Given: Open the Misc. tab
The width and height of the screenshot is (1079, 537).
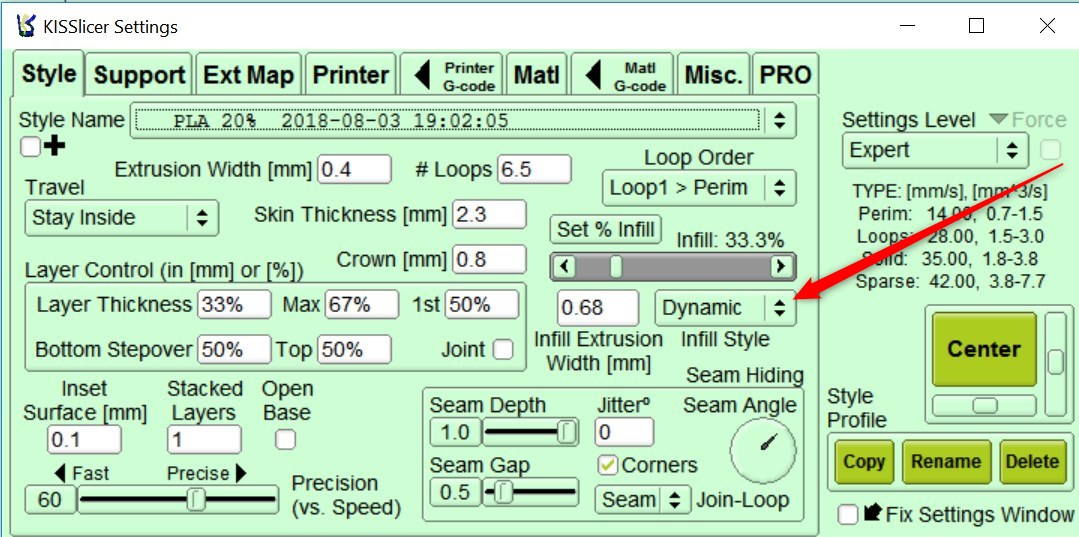Looking at the screenshot, I should [714, 75].
